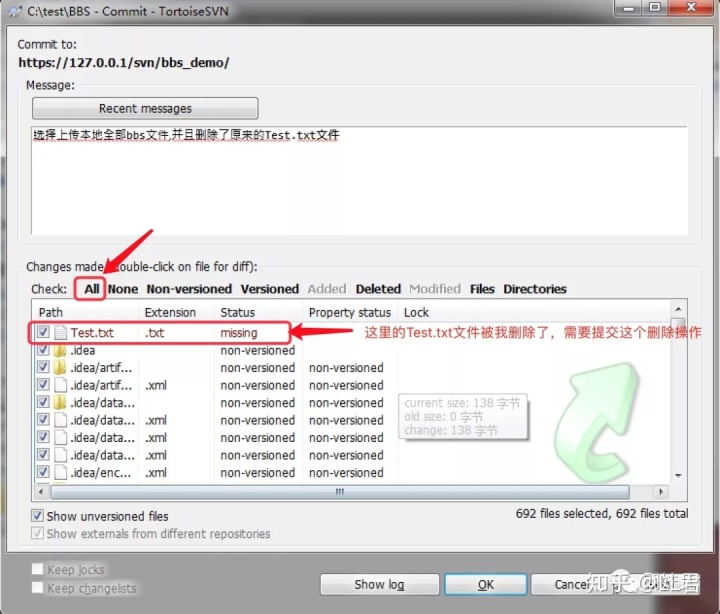
Task: Click file list scroll up arrow
Action: pyautogui.click(x=678, y=309)
